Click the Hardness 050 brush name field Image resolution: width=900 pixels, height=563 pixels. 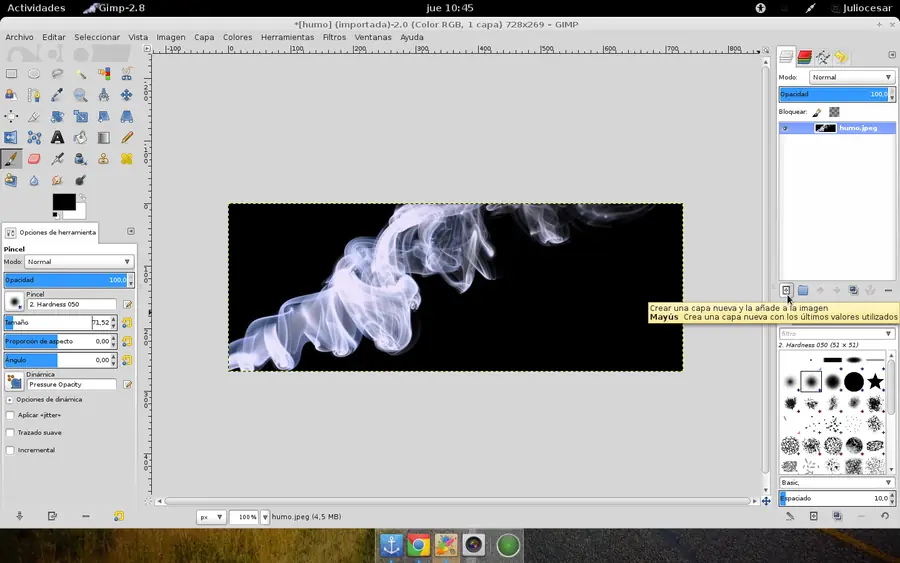(x=71, y=304)
